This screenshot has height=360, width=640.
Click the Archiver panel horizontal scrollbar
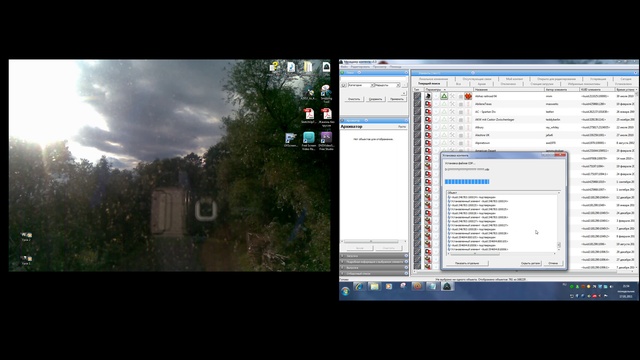pos(374,241)
